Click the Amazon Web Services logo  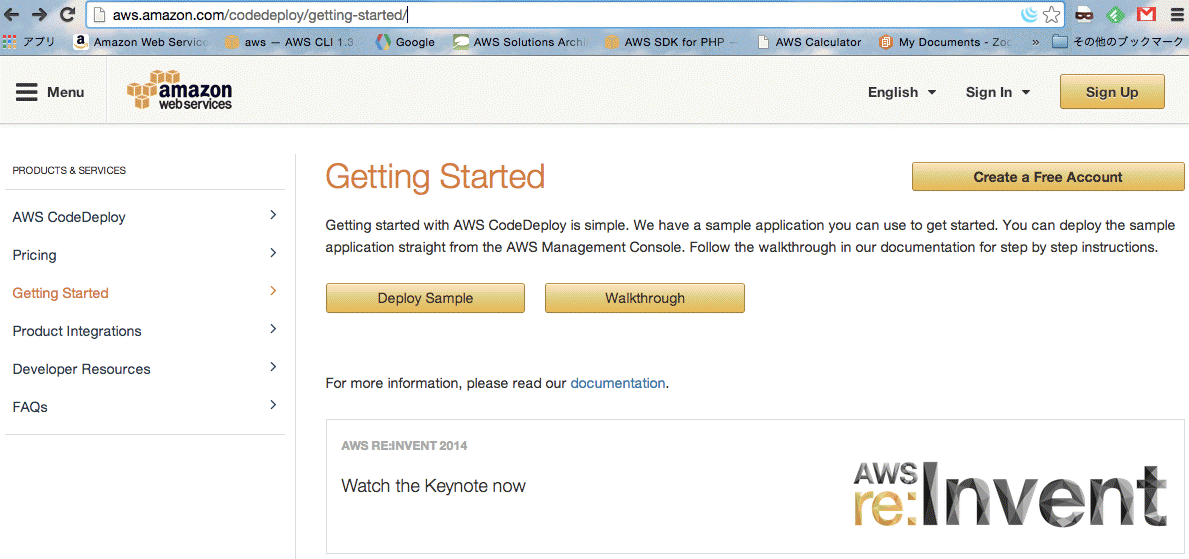click(x=180, y=90)
